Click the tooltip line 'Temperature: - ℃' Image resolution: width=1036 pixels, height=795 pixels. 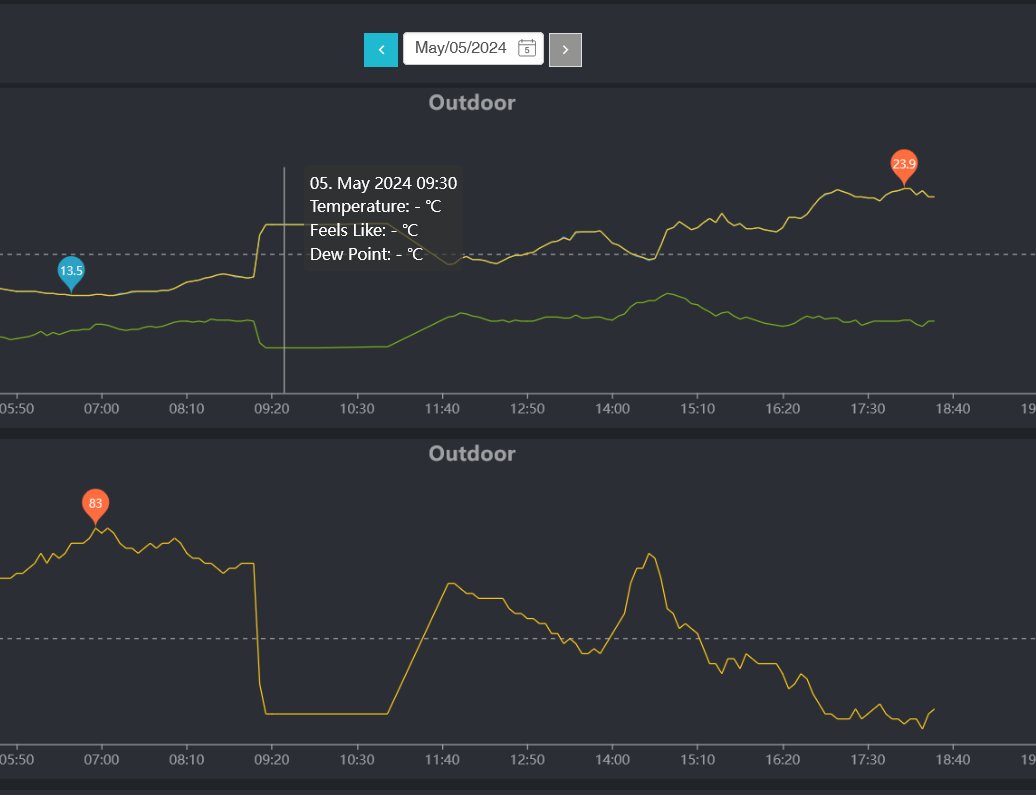(x=375, y=206)
